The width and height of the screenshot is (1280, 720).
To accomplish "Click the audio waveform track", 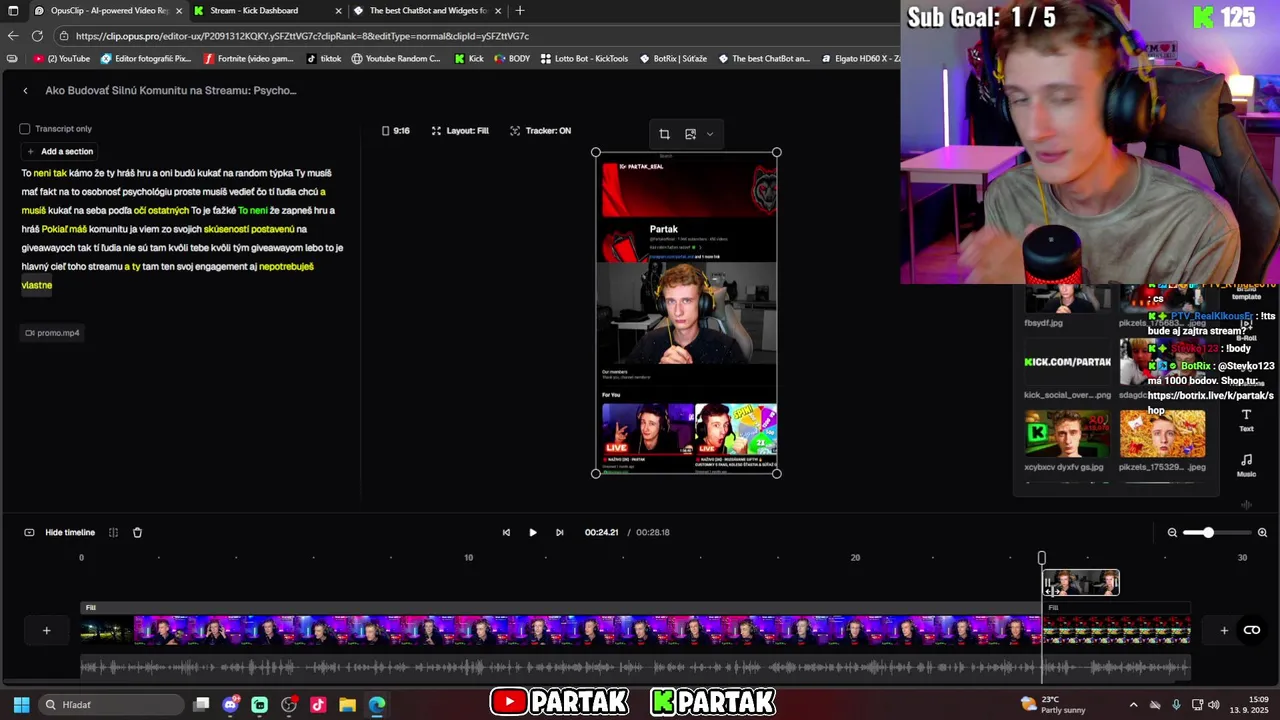I will [635, 666].
